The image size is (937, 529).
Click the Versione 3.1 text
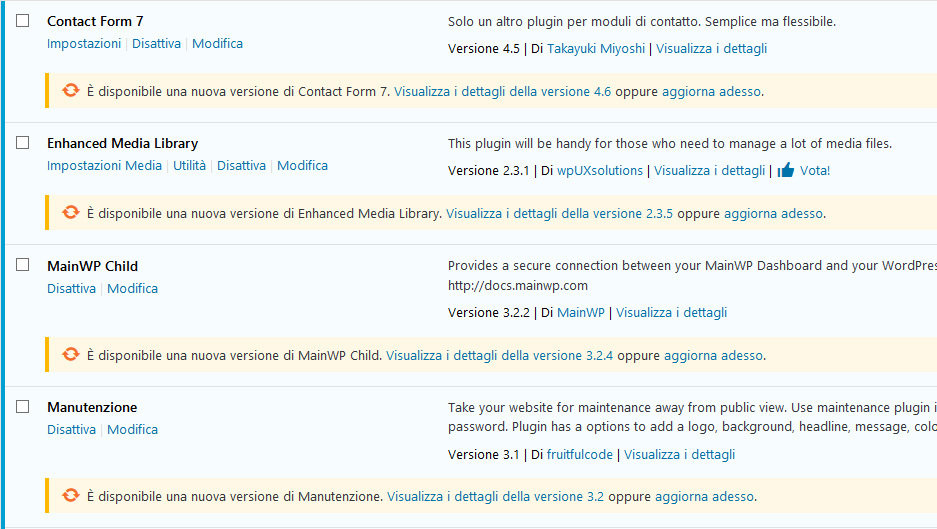pyautogui.click(x=484, y=455)
